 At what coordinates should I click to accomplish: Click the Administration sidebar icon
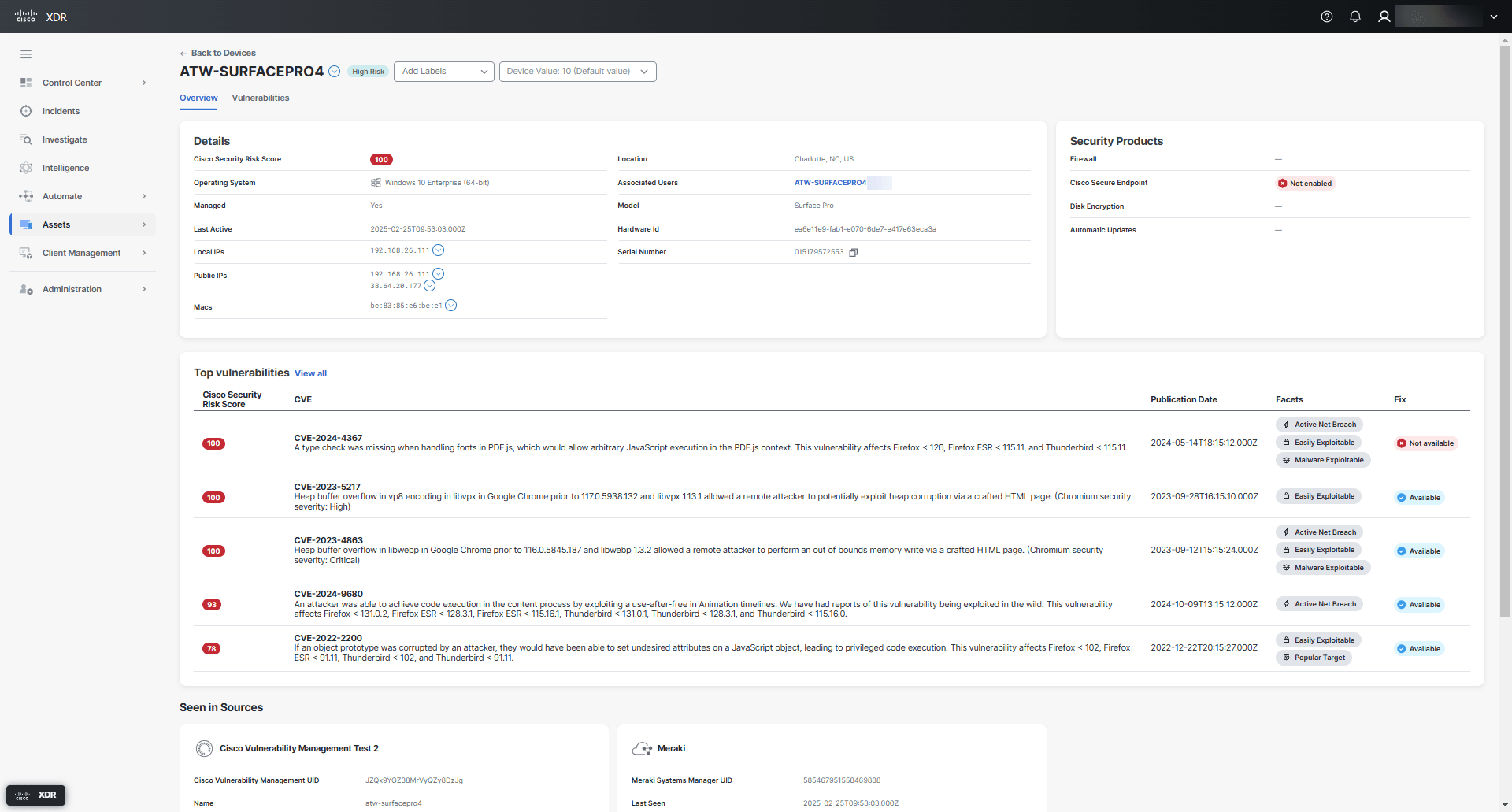click(26, 289)
